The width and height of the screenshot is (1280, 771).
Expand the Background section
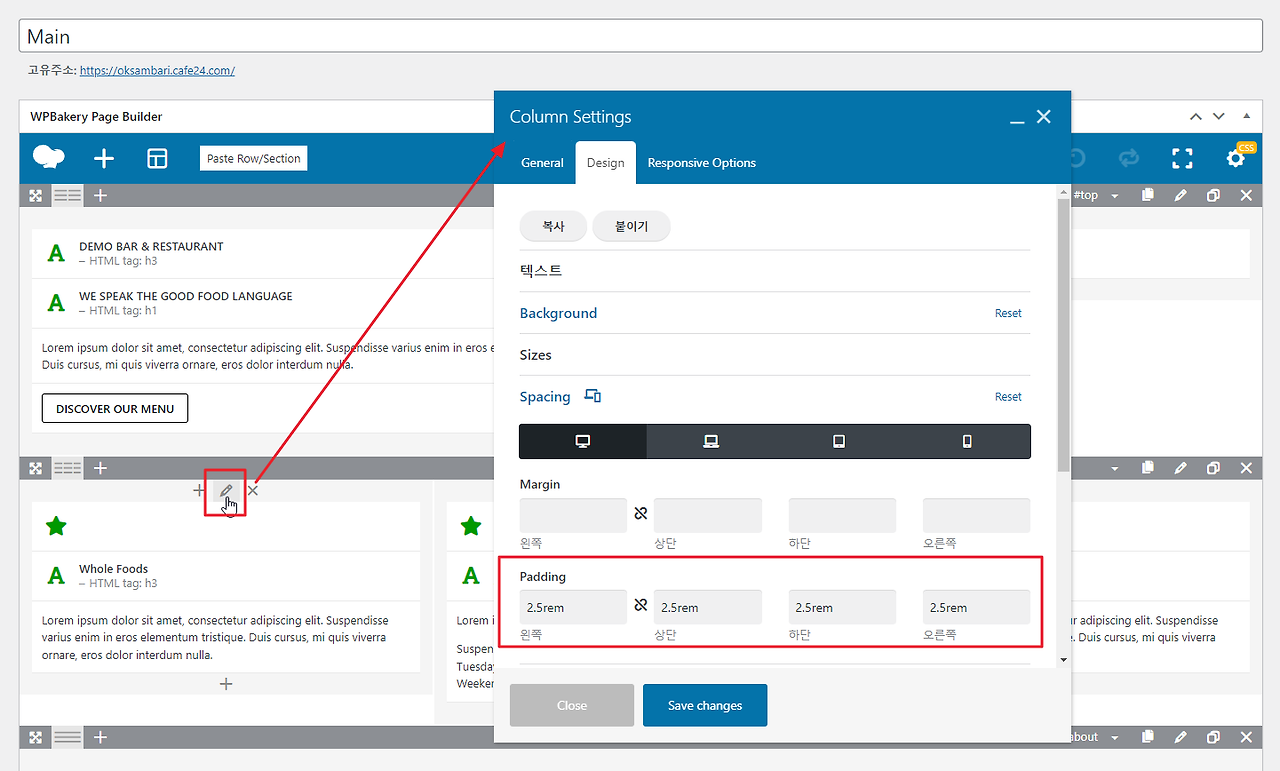[x=558, y=313]
